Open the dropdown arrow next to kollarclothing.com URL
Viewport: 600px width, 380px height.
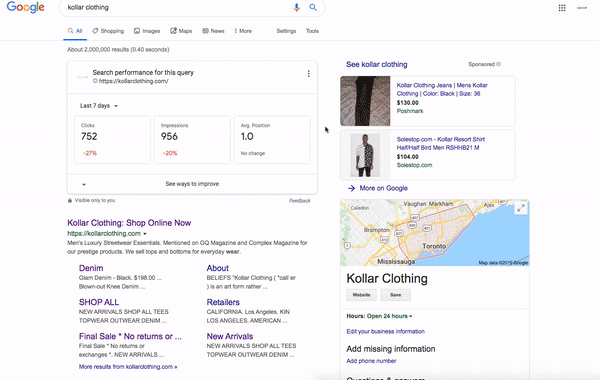point(145,233)
